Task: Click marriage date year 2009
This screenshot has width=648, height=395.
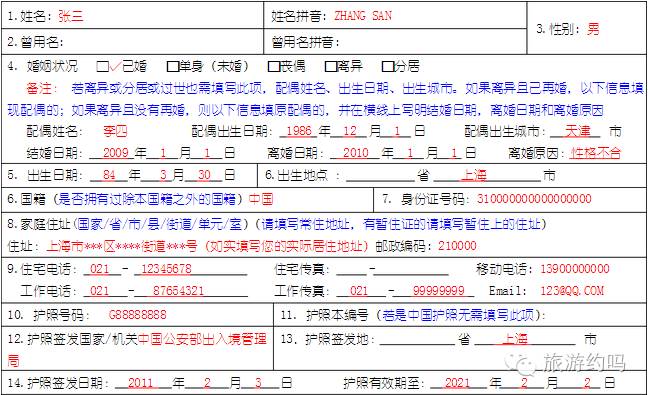Action: coord(116,153)
